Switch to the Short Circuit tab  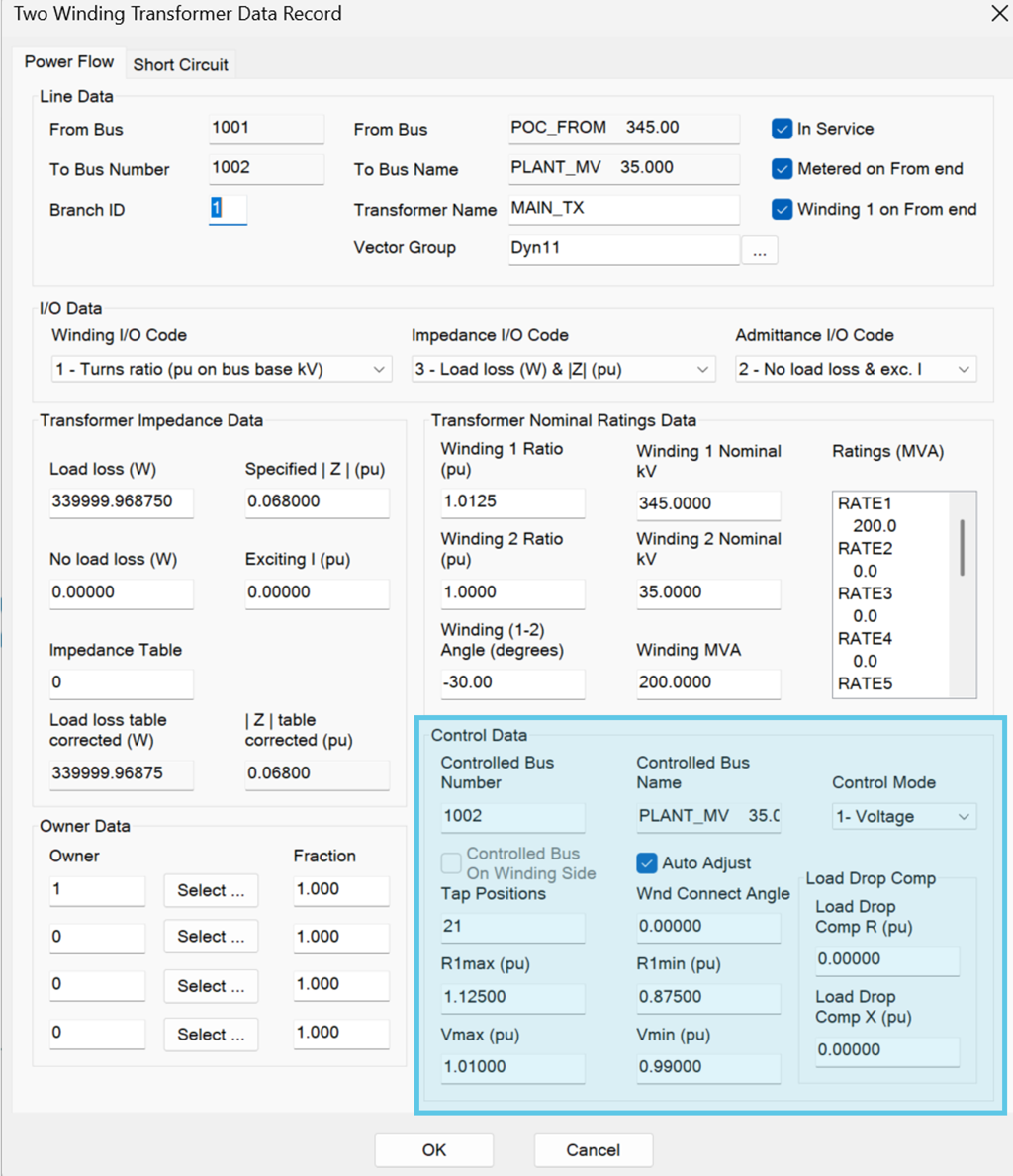[180, 64]
